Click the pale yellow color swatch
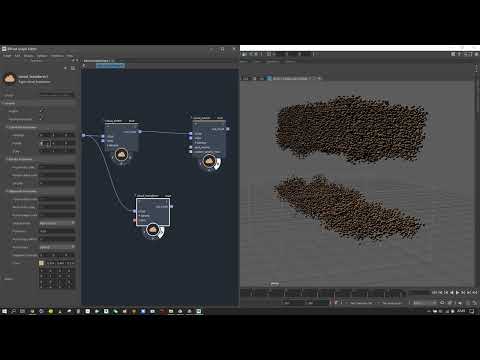Image resolution: width=480 pixels, height=360 pixels. [42, 263]
